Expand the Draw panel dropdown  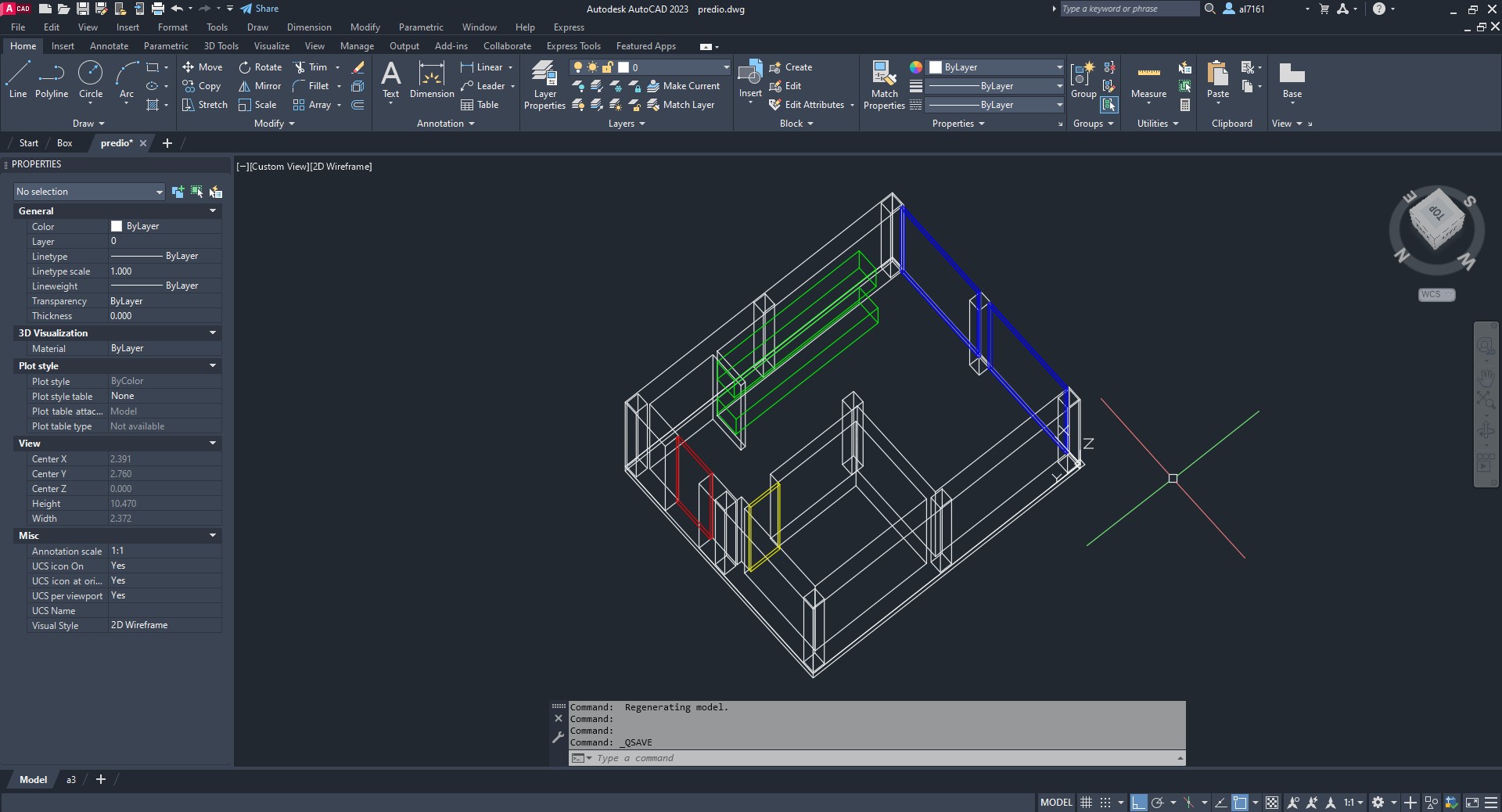point(88,124)
